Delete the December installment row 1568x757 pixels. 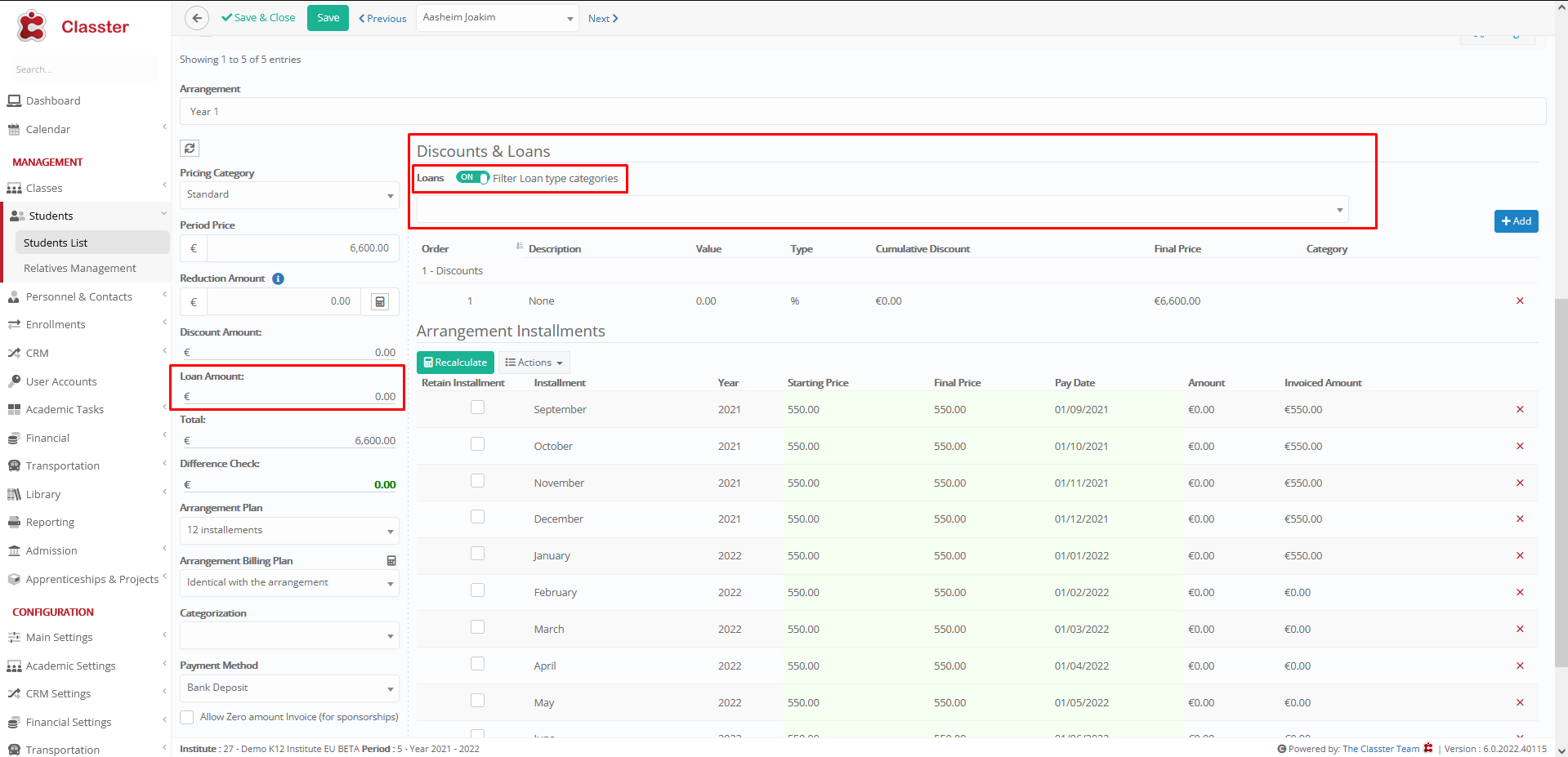[x=1520, y=519]
